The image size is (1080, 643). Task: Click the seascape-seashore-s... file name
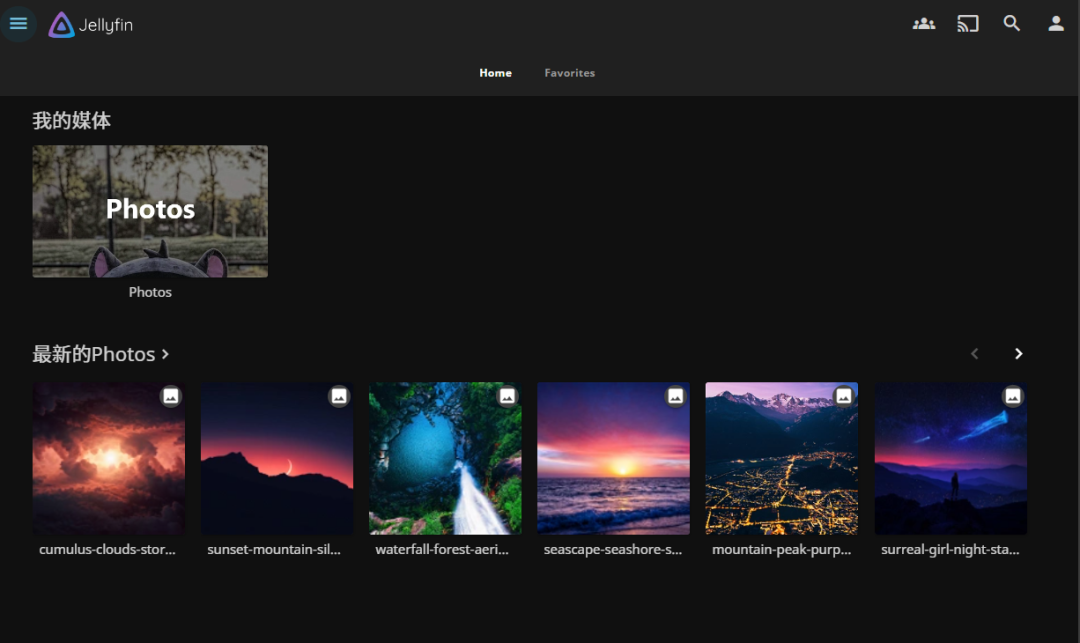click(613, 549)
